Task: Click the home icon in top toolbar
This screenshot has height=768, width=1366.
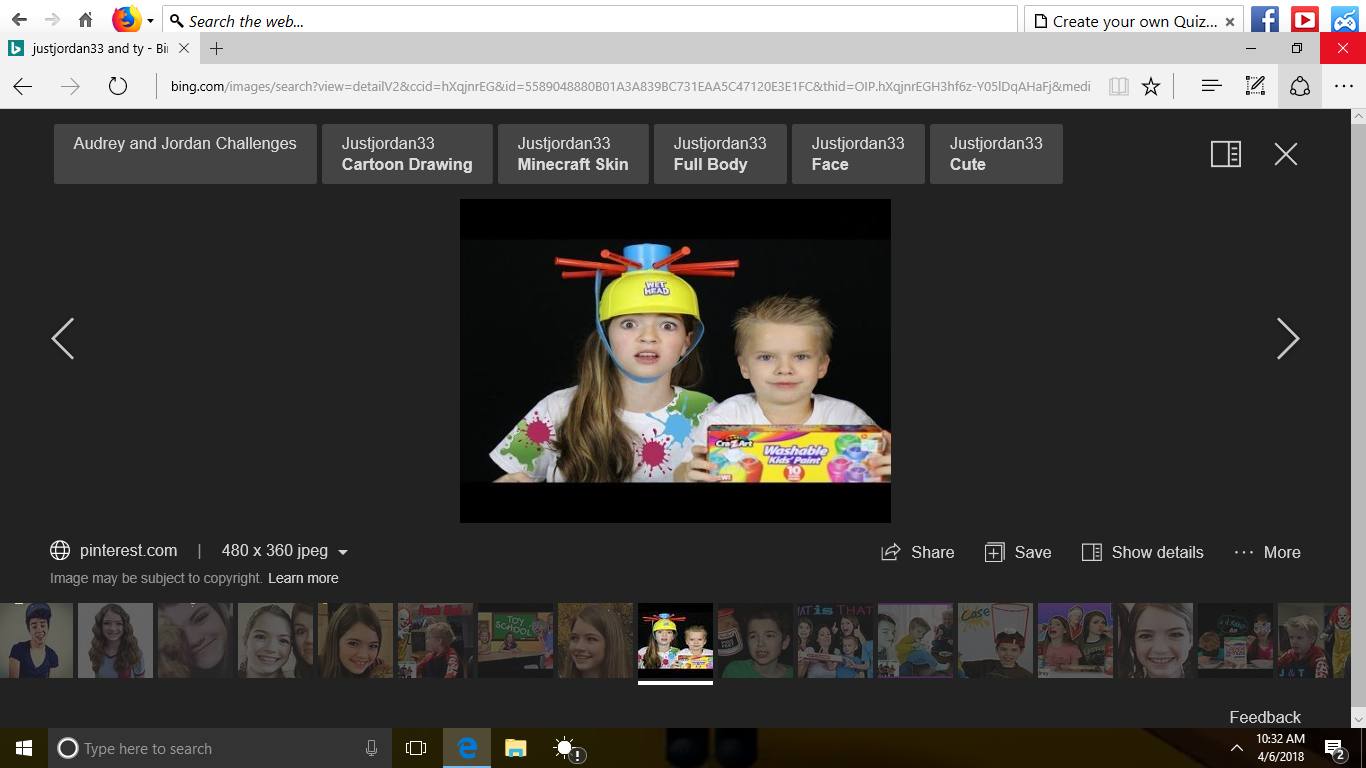Action: 86,20
